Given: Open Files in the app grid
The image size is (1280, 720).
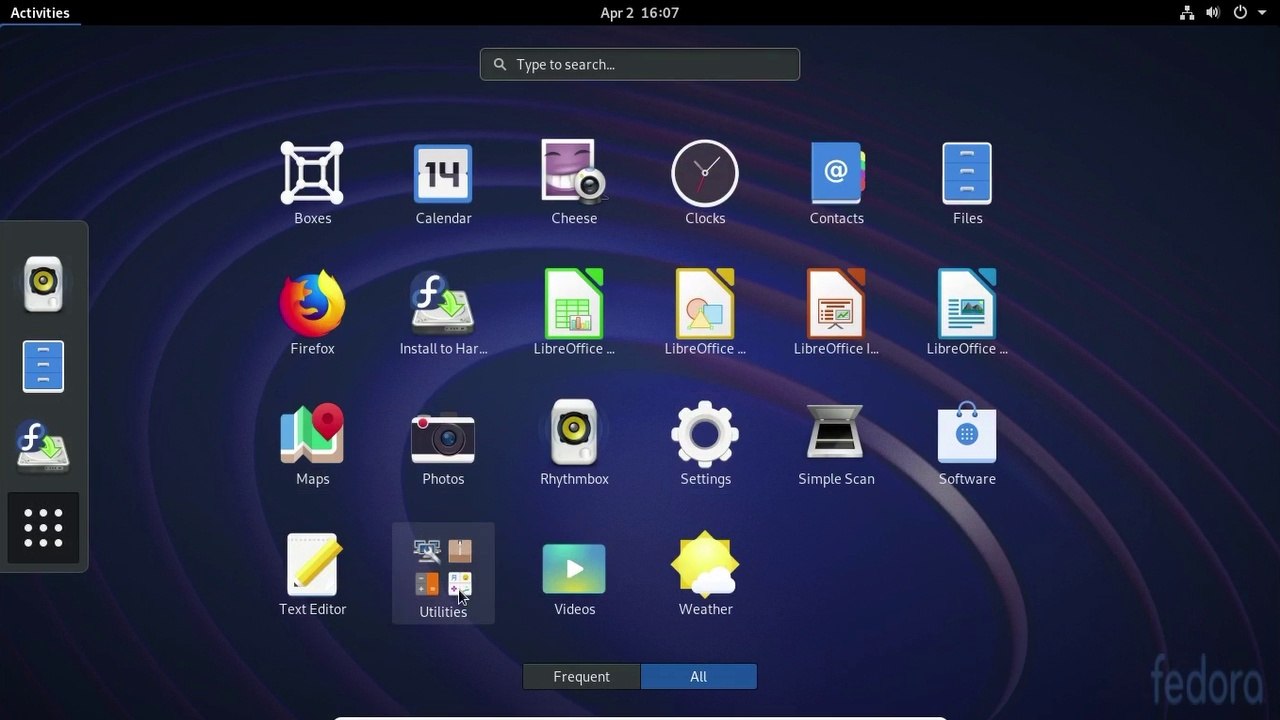Looking at the screenshot, I should tap(967, 174).
